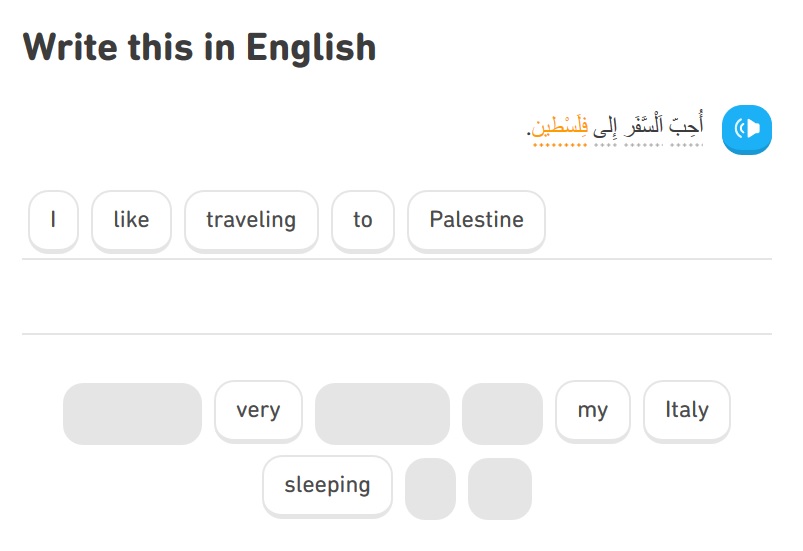Click the empty gray slot before "very"

pyautogui.click(x=132, y=414)
